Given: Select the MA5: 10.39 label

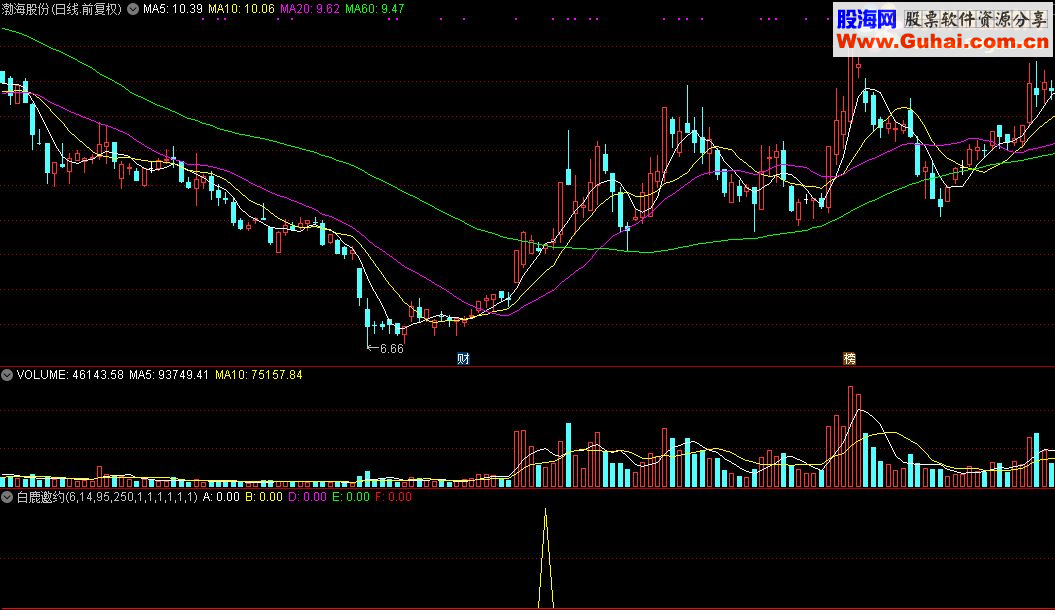Looking at the screenshot, I should (173, 9).
